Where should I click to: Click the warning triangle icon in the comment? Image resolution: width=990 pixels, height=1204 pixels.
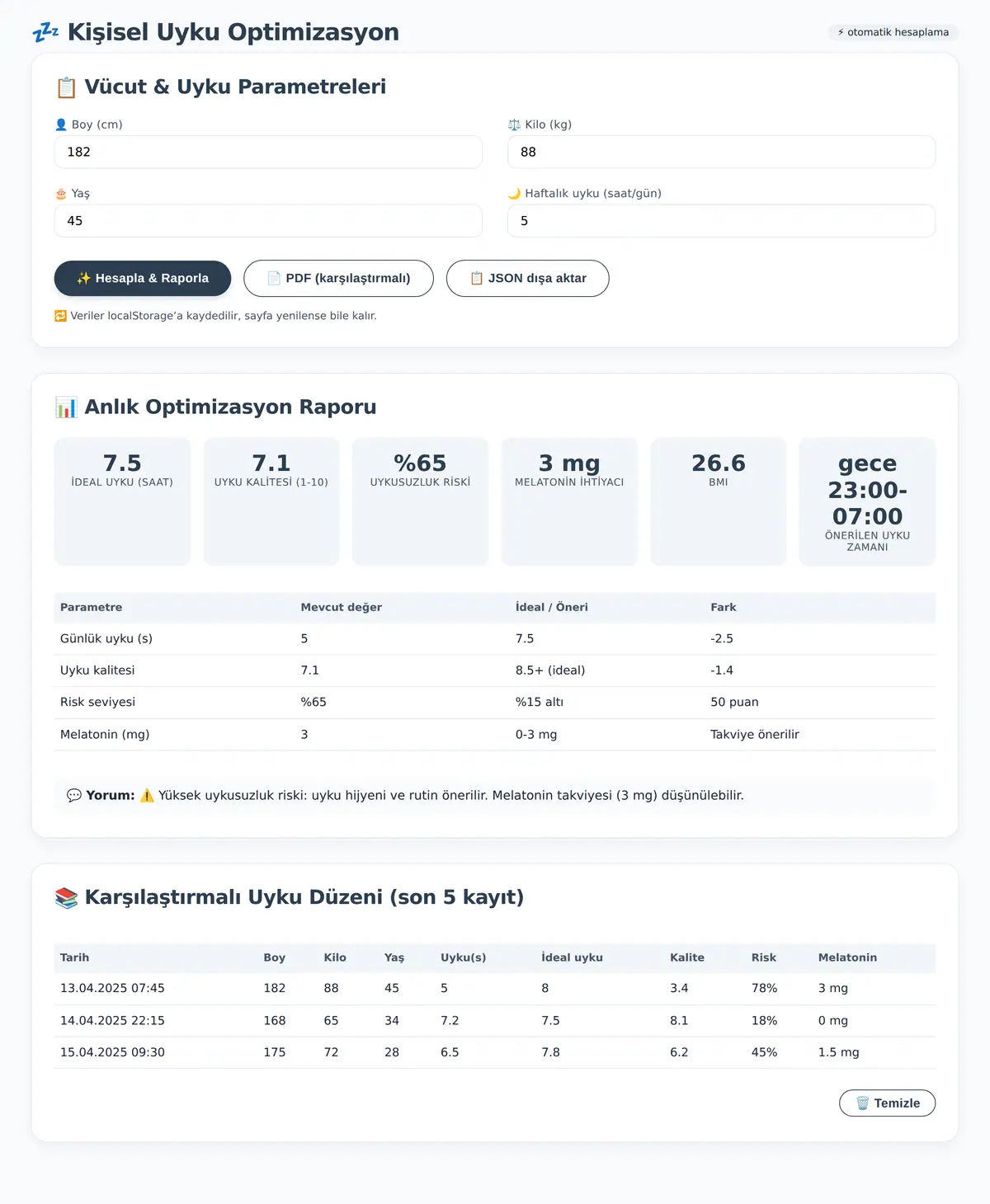pos(147,796)
